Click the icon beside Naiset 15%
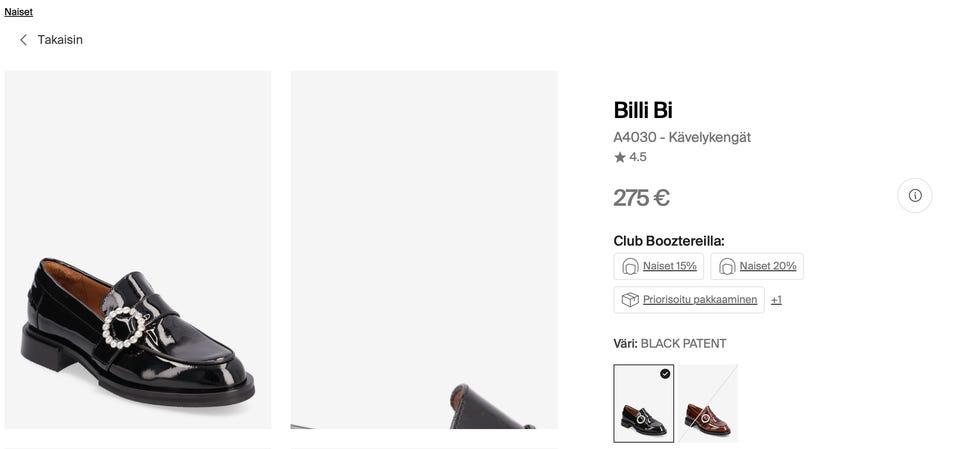This screenshot has height=449, width=960. [630, 266]
